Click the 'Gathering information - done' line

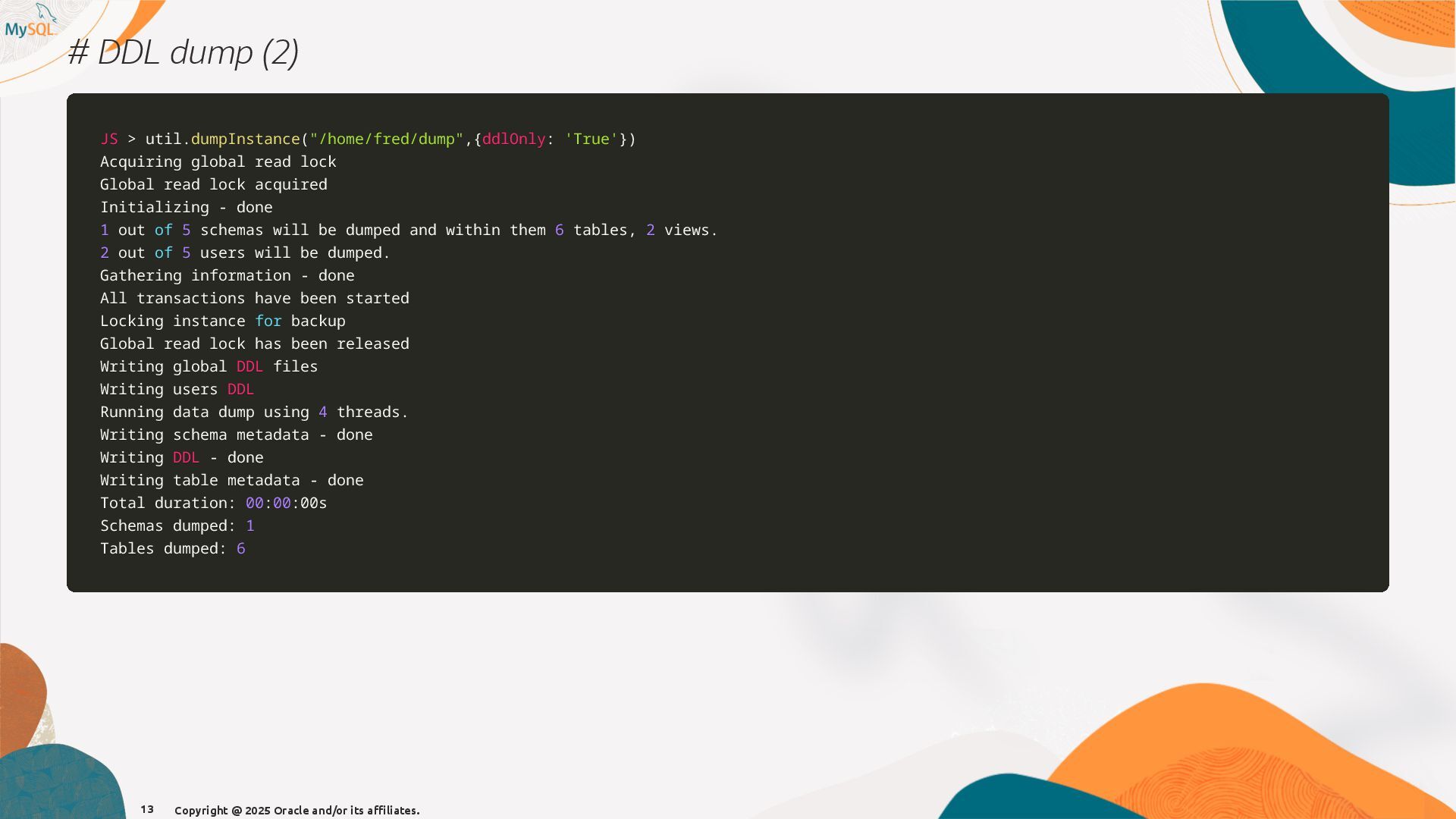click(x=227, y=275)
